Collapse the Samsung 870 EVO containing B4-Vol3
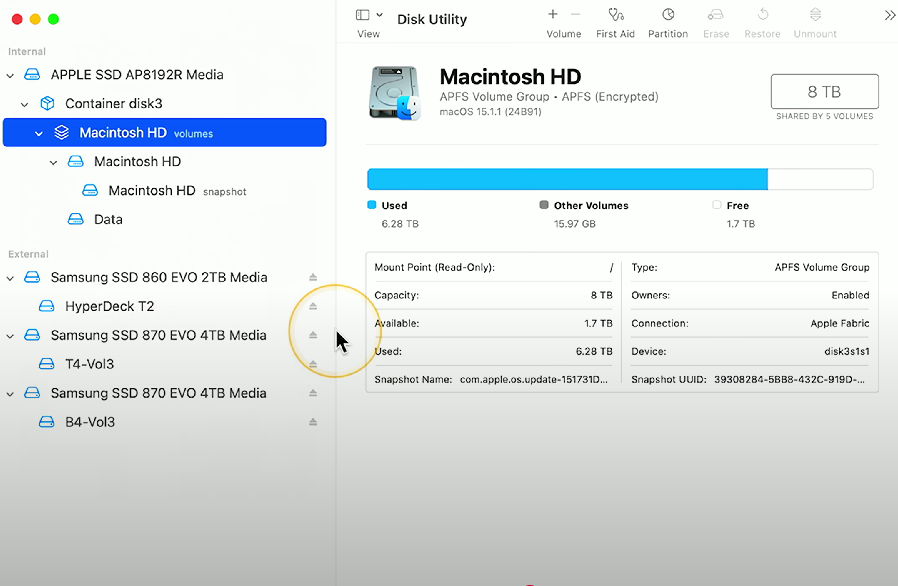Viewport: 898px width, 586px height. (10, 394)
